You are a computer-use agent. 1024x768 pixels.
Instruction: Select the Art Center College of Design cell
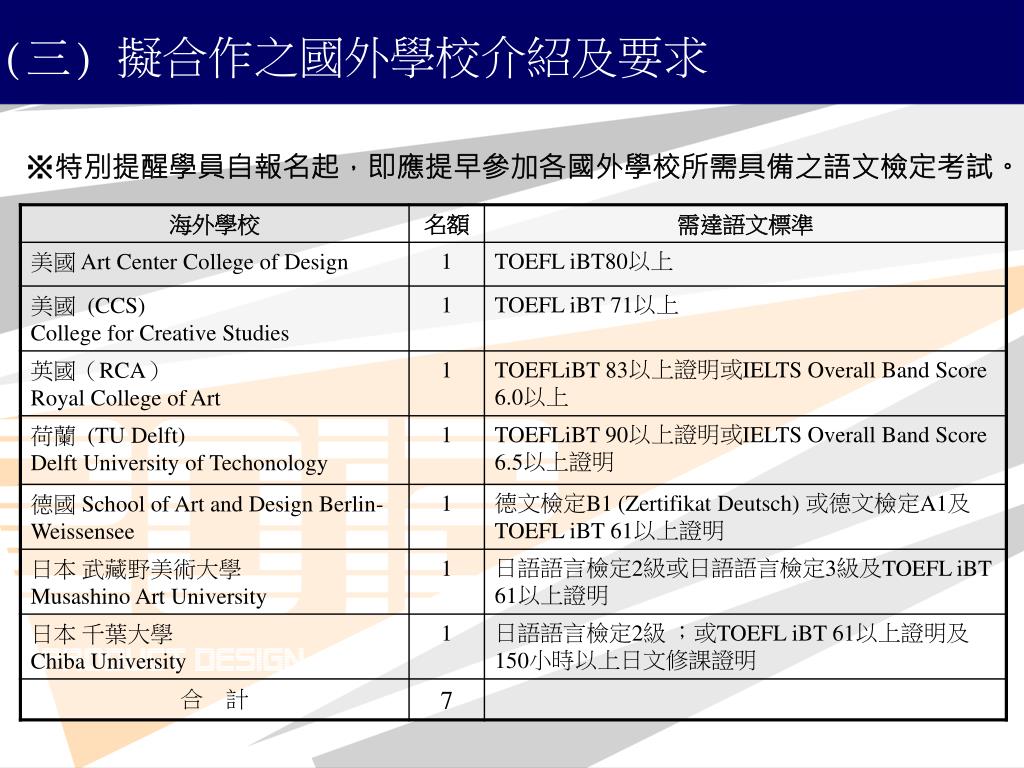[215, 264]
